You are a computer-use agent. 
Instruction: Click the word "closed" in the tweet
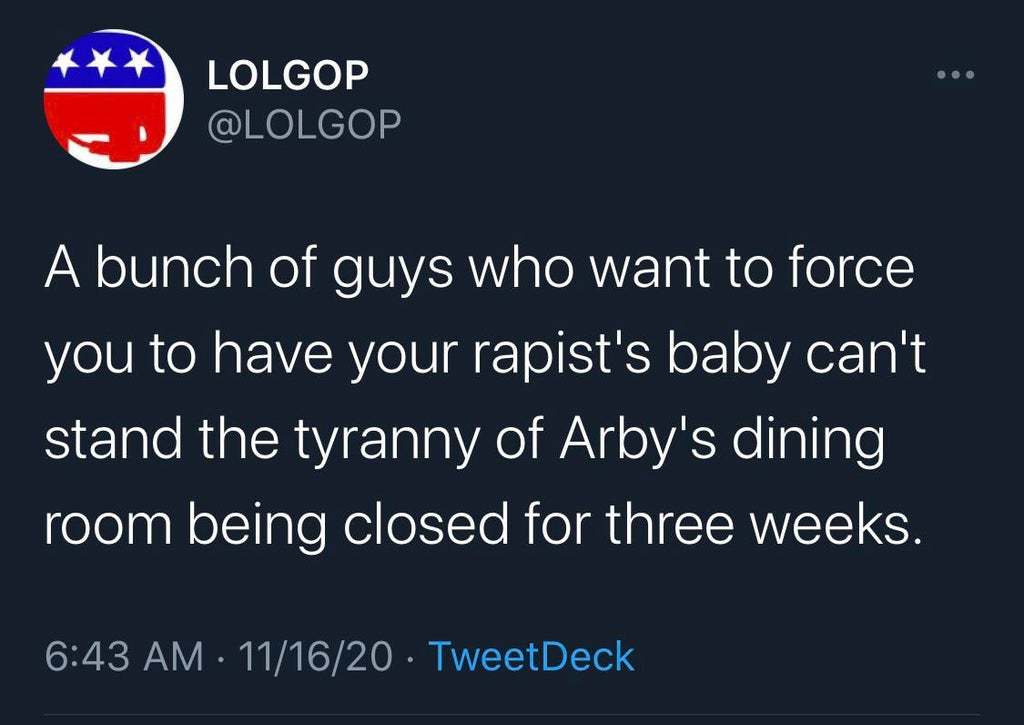(426, 524)
